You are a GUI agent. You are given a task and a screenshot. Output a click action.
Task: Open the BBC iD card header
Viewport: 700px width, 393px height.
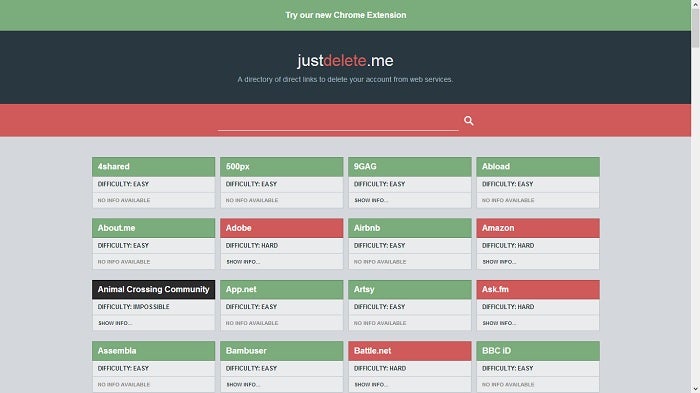(538, 351)
